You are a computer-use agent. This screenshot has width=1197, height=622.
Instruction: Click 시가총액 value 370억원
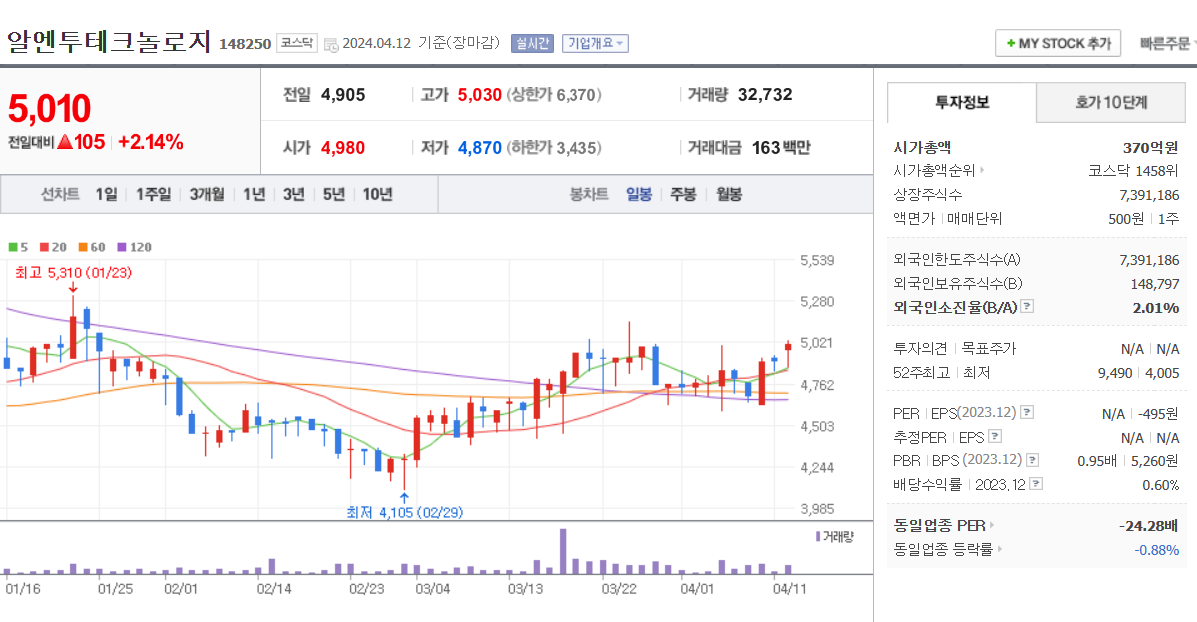[x=1150, y=147]
